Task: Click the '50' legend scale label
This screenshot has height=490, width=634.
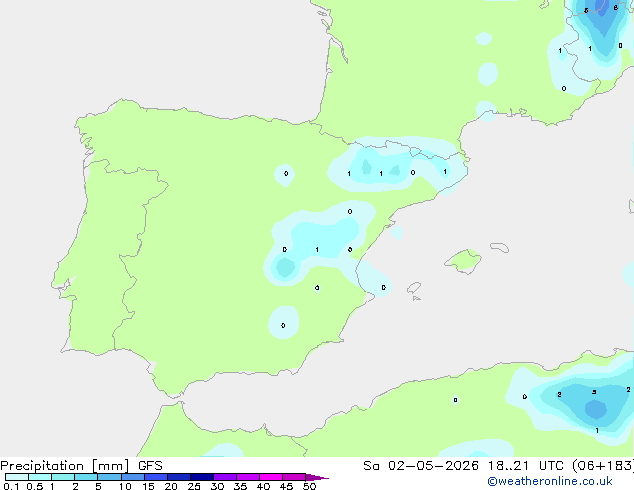Action: 309,486
